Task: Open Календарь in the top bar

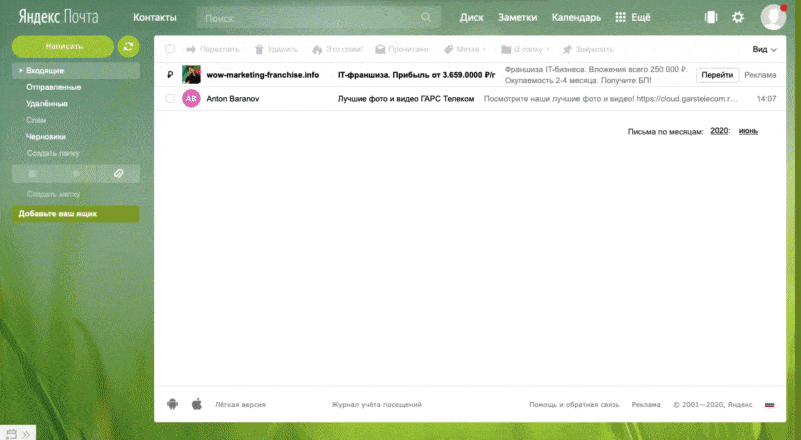Action: (x=576, y=17)
